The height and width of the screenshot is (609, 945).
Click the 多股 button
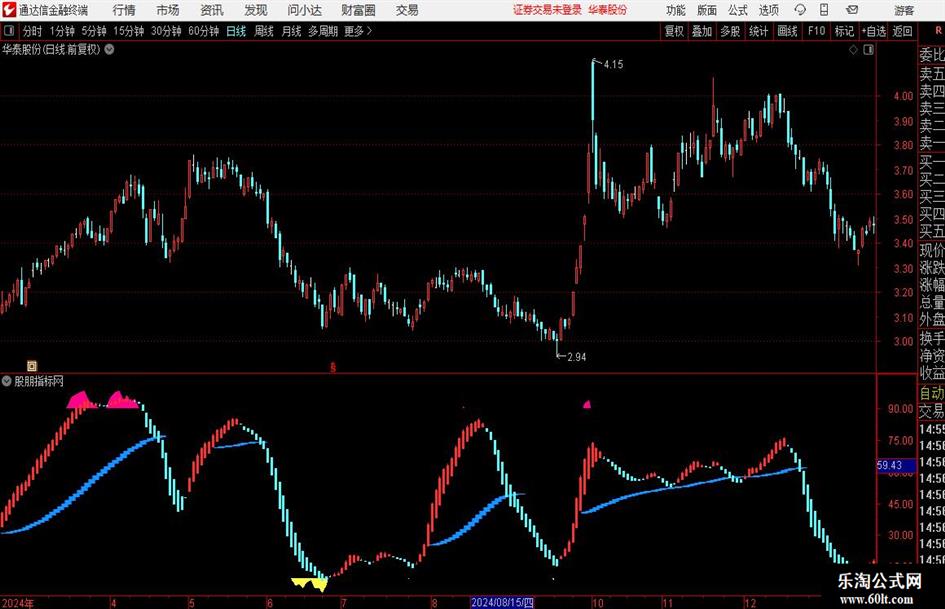[x=730, y=31]
